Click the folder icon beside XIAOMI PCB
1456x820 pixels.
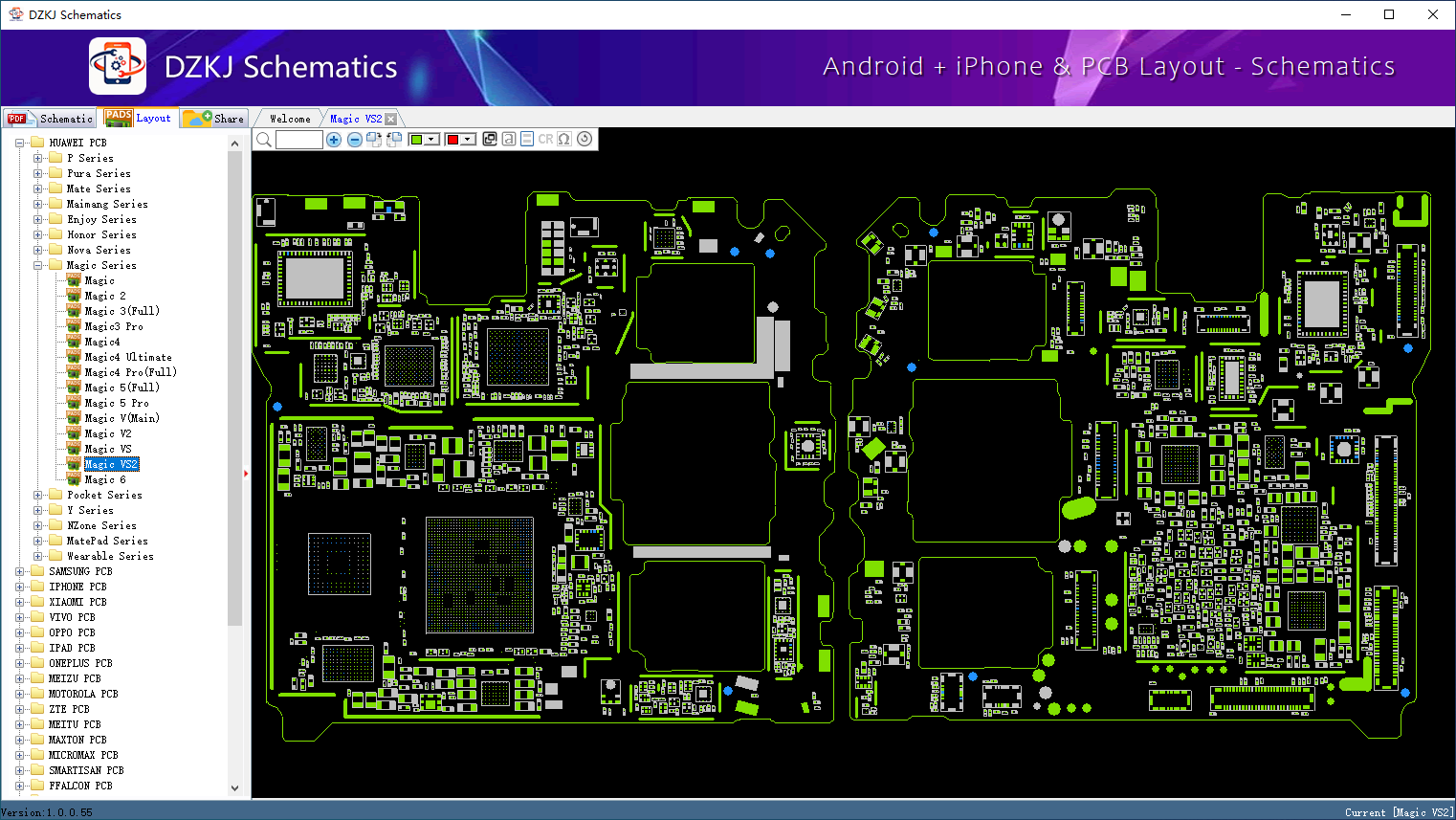[x=37, y=602]
